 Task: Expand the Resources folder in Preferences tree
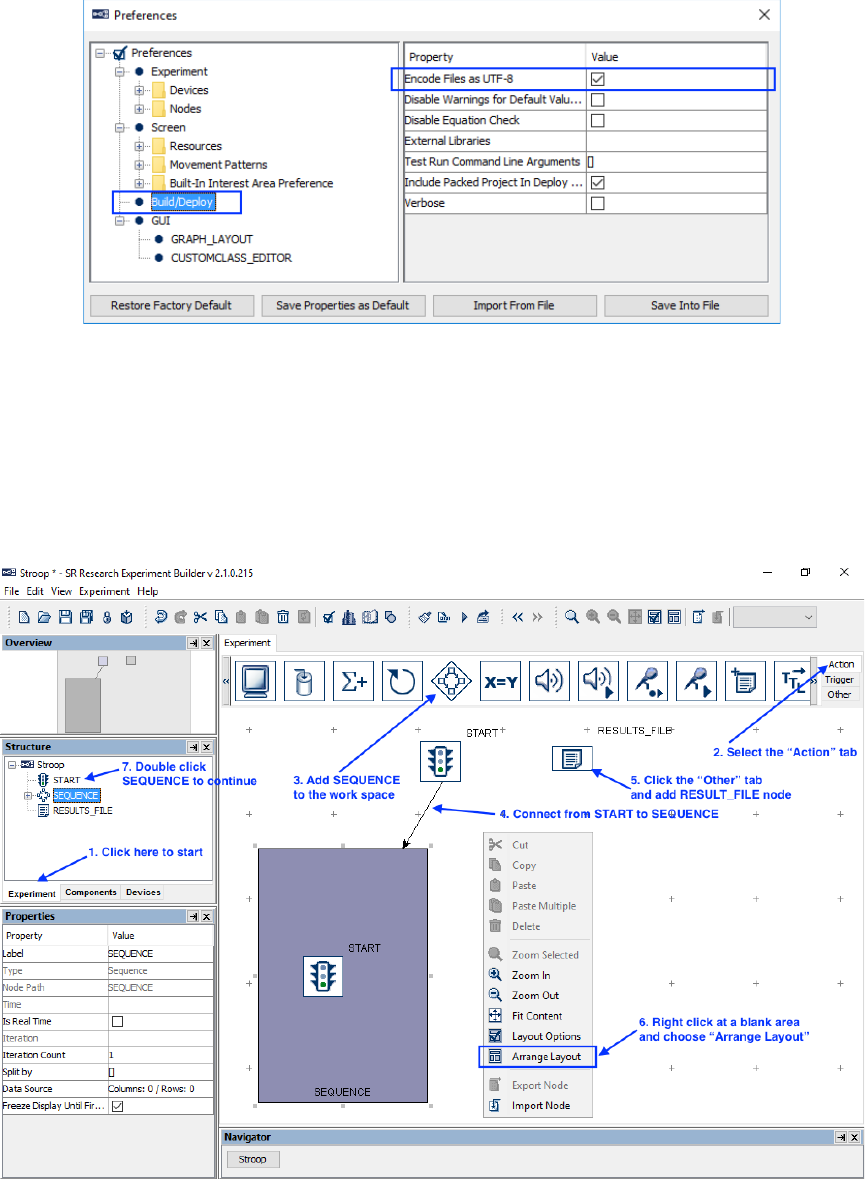(x=139, y=146)
